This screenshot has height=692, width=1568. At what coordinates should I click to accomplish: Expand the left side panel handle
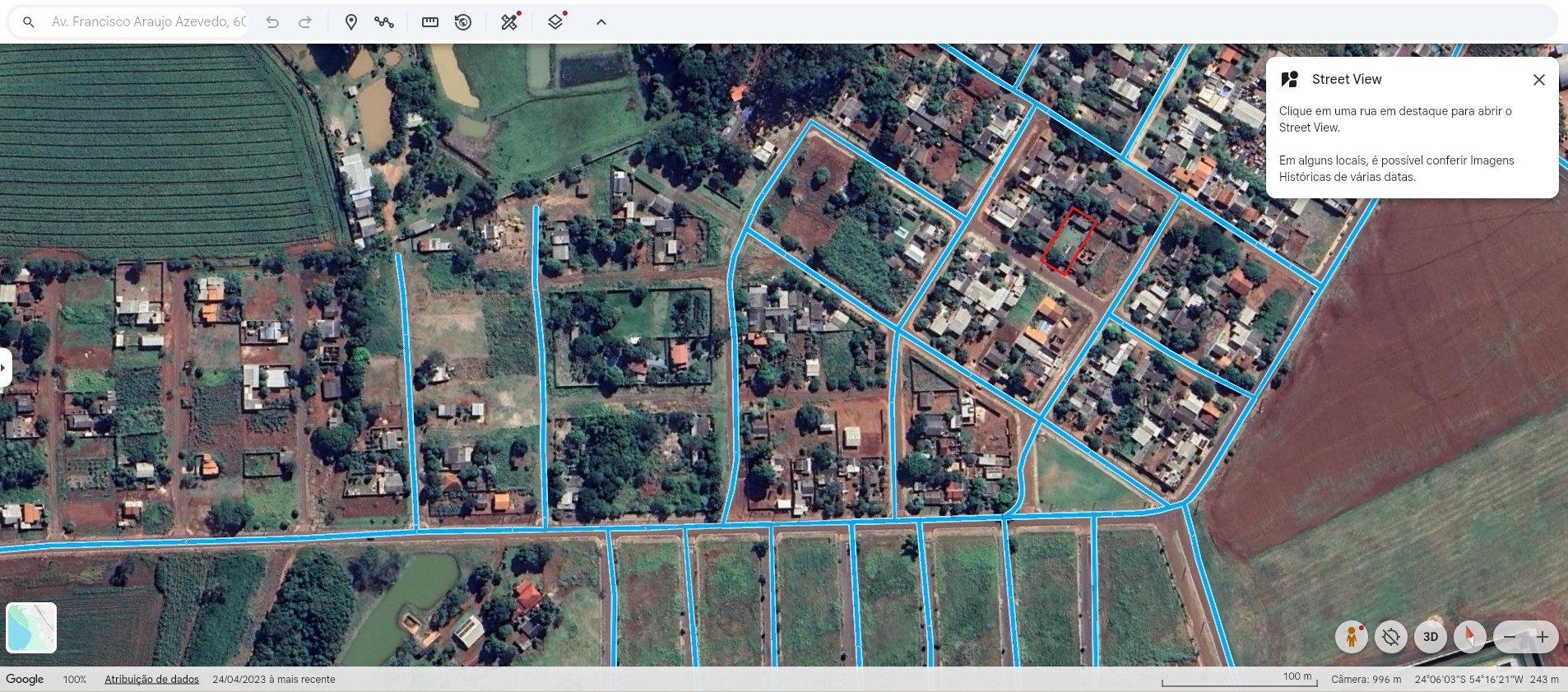(x=5, y=367)
